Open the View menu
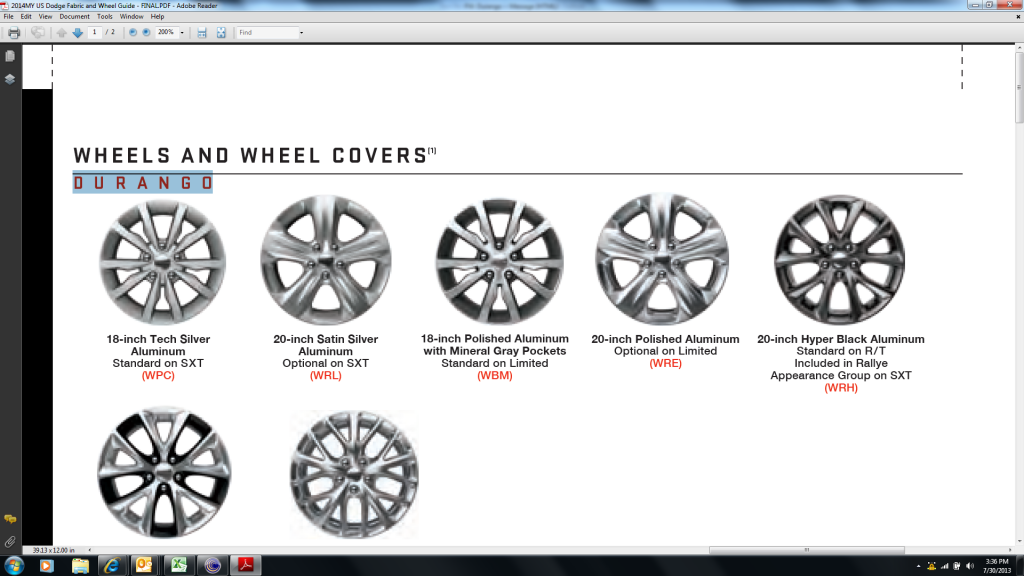Screen dimensions: 1024x576 coord(45,17)
